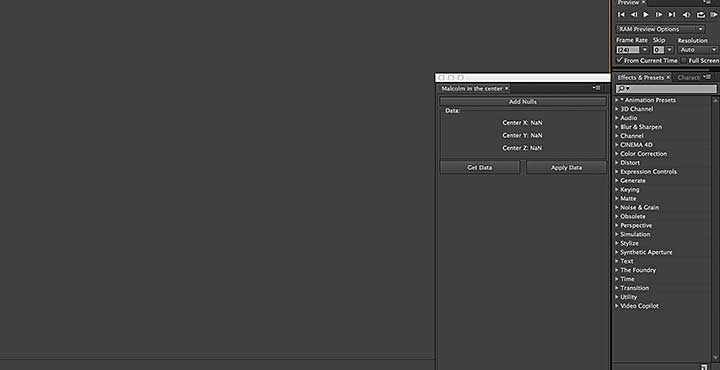This screenshot has width=720, height=370.
Task: Select the Effects & Presets tab
Action: coord(640,77)
